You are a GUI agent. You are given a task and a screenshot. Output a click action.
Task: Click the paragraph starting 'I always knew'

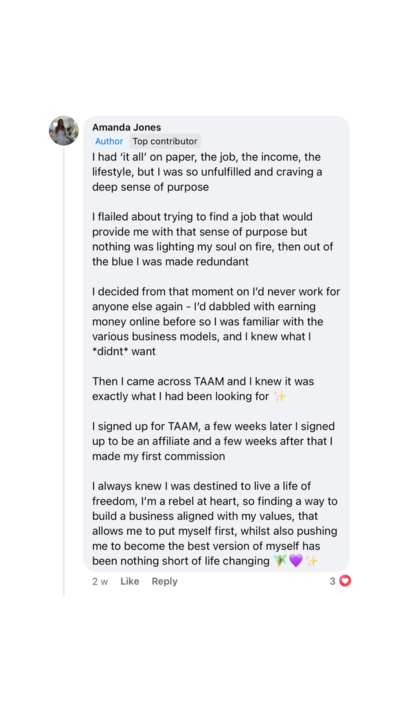(x=215, y=524)
